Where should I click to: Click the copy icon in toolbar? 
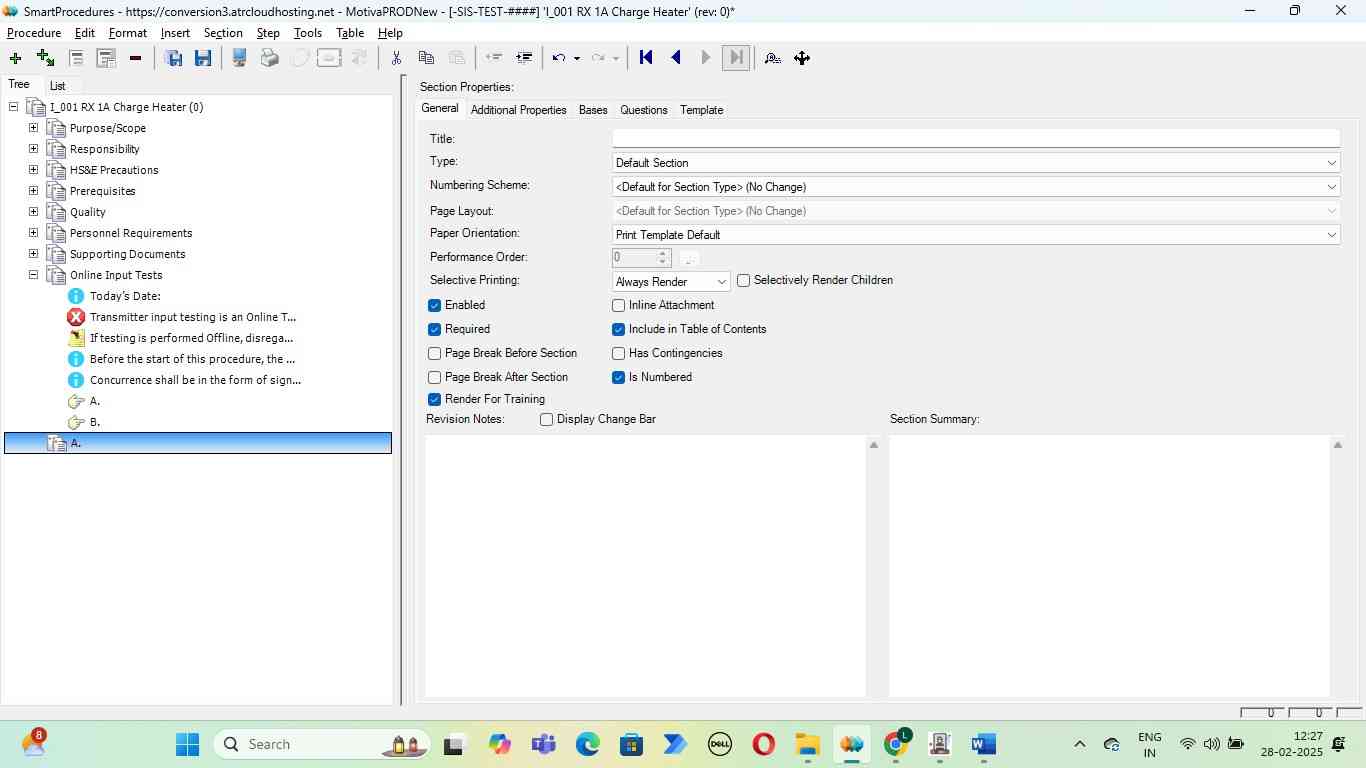click(x=426, y=58)
